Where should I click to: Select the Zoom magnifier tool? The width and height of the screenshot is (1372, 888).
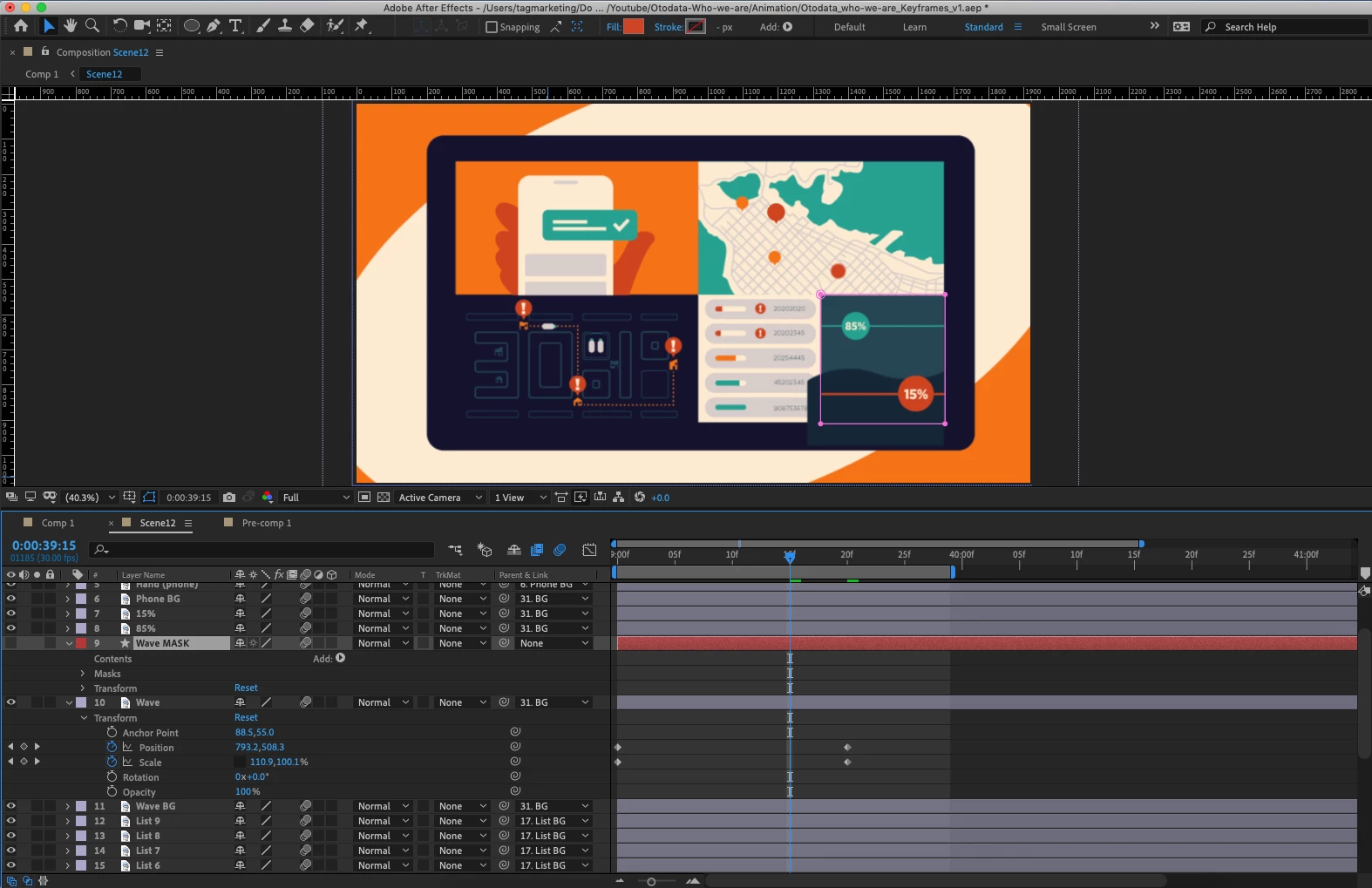[x=92, y=26]
